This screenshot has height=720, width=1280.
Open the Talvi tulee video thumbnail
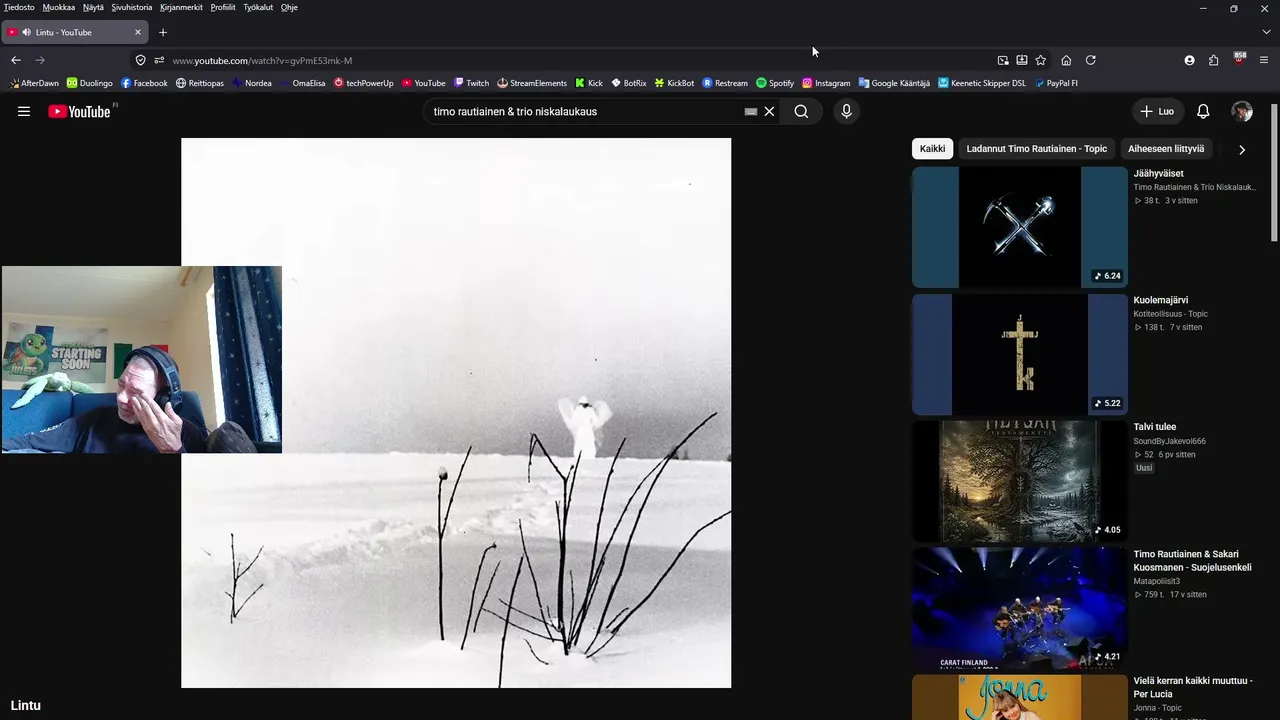pyautogui.click(x=1020, y=481)
